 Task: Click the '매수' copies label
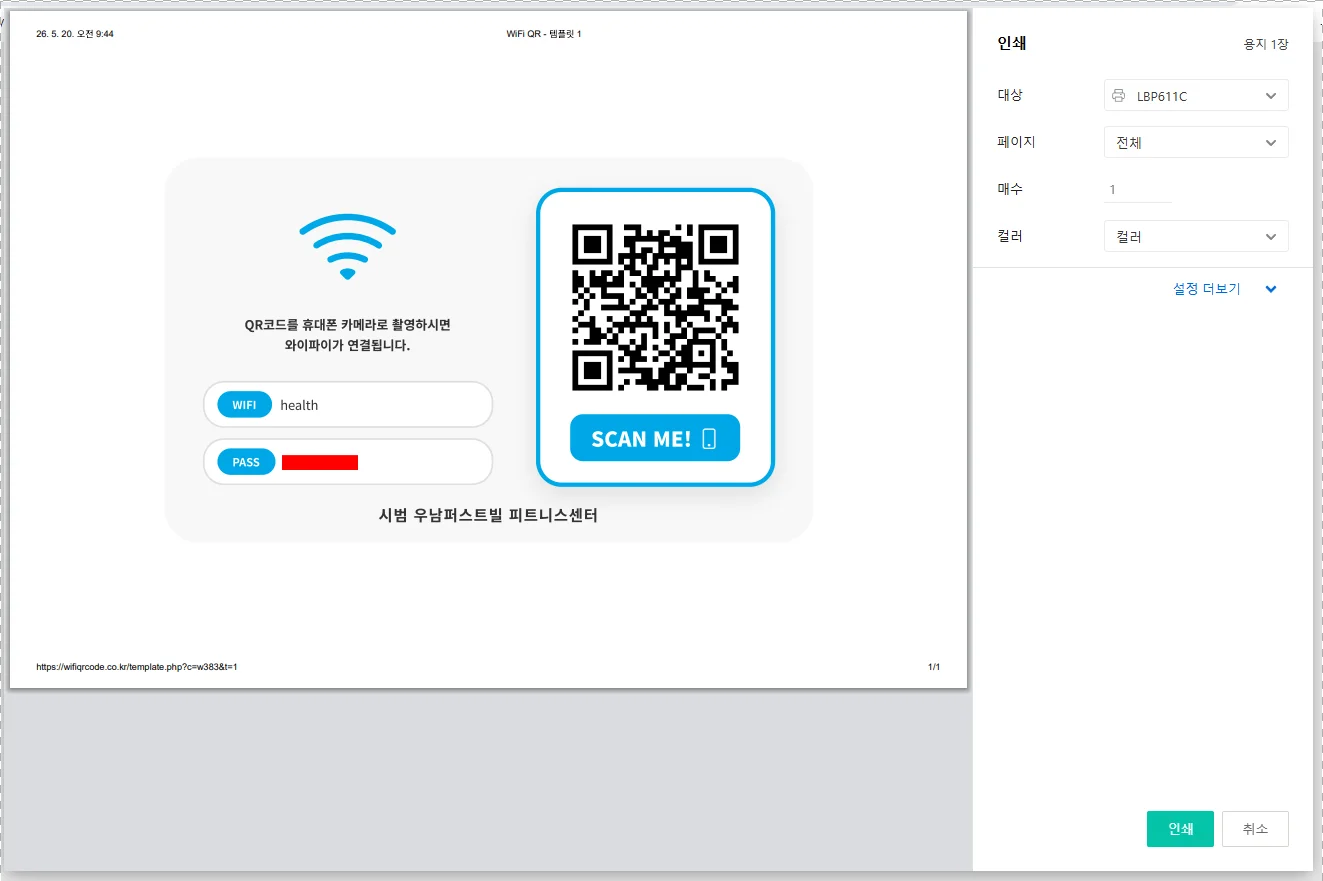[1010, 189]
